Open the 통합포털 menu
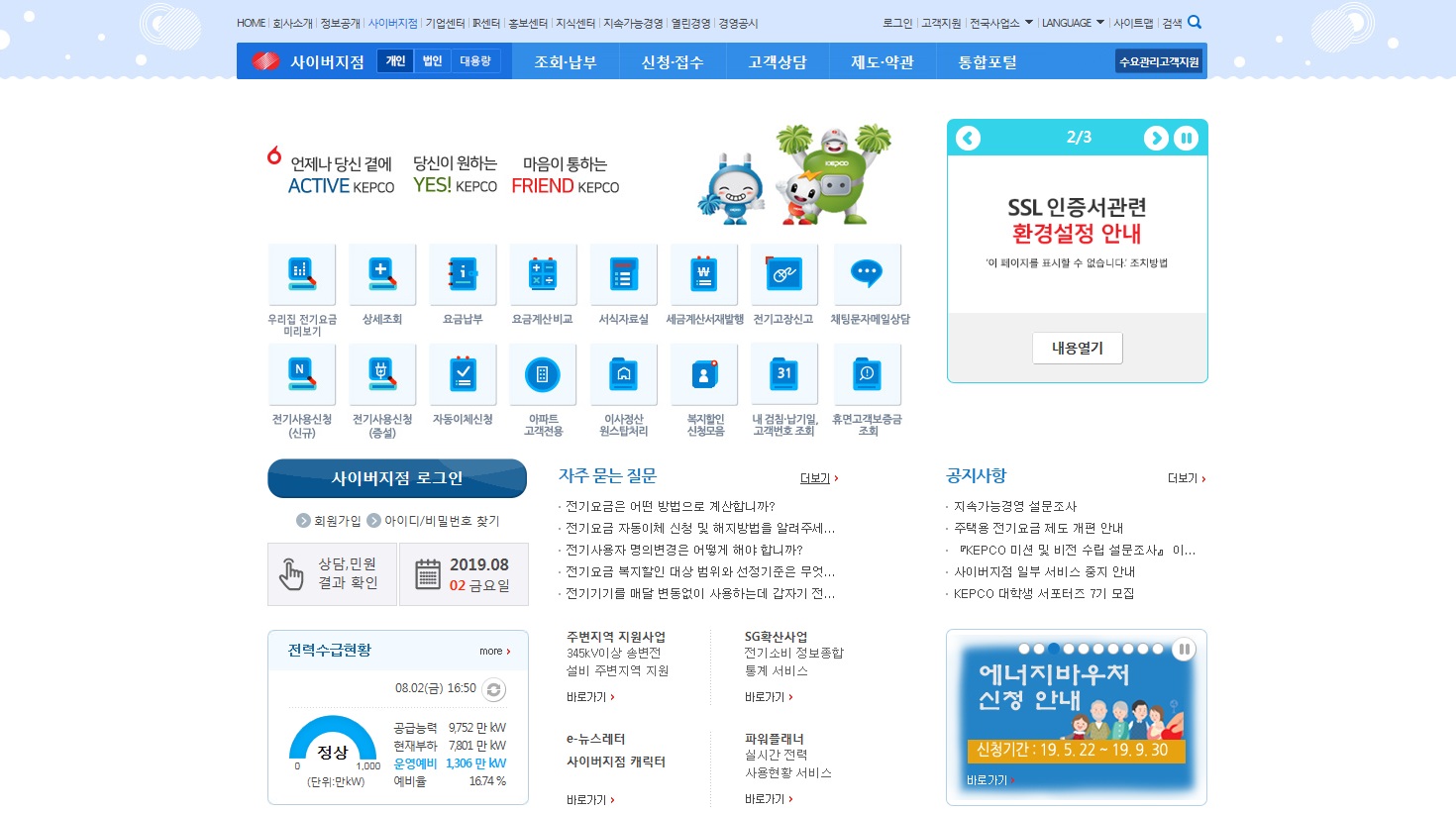 point(988,61)
